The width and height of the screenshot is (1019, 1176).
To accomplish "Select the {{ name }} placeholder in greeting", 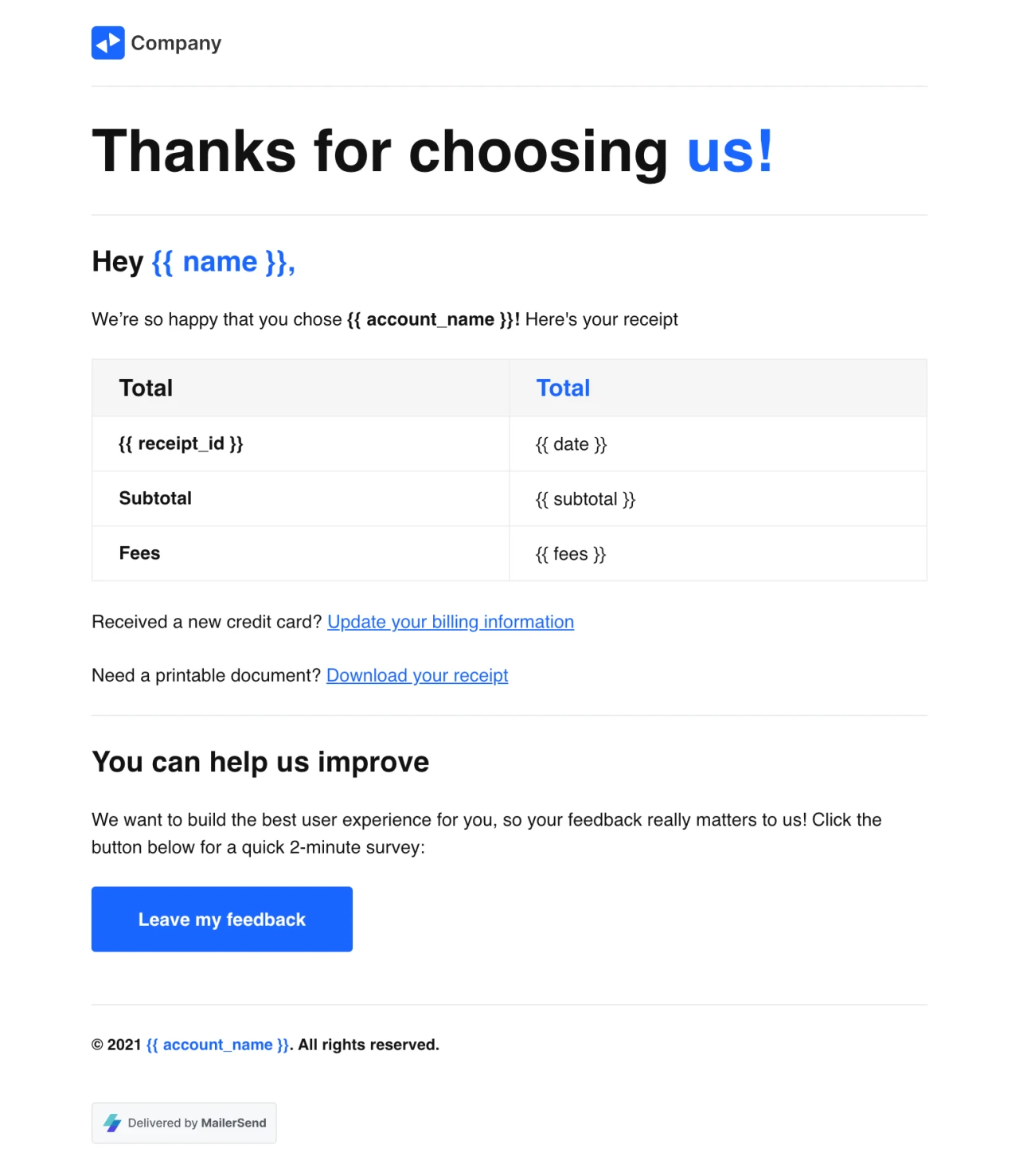I will point(223,262).
